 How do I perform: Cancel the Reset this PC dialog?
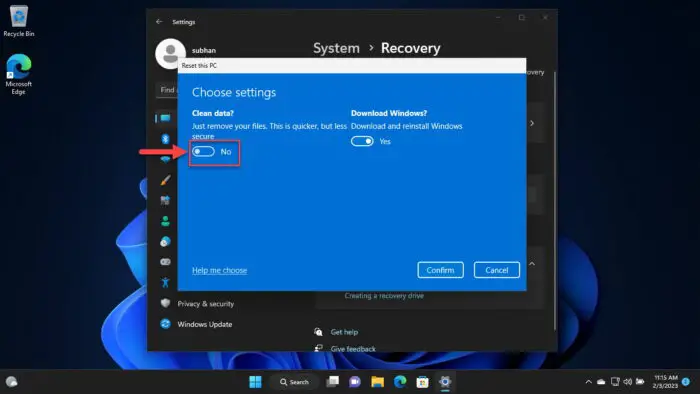[x=496, y=270]
